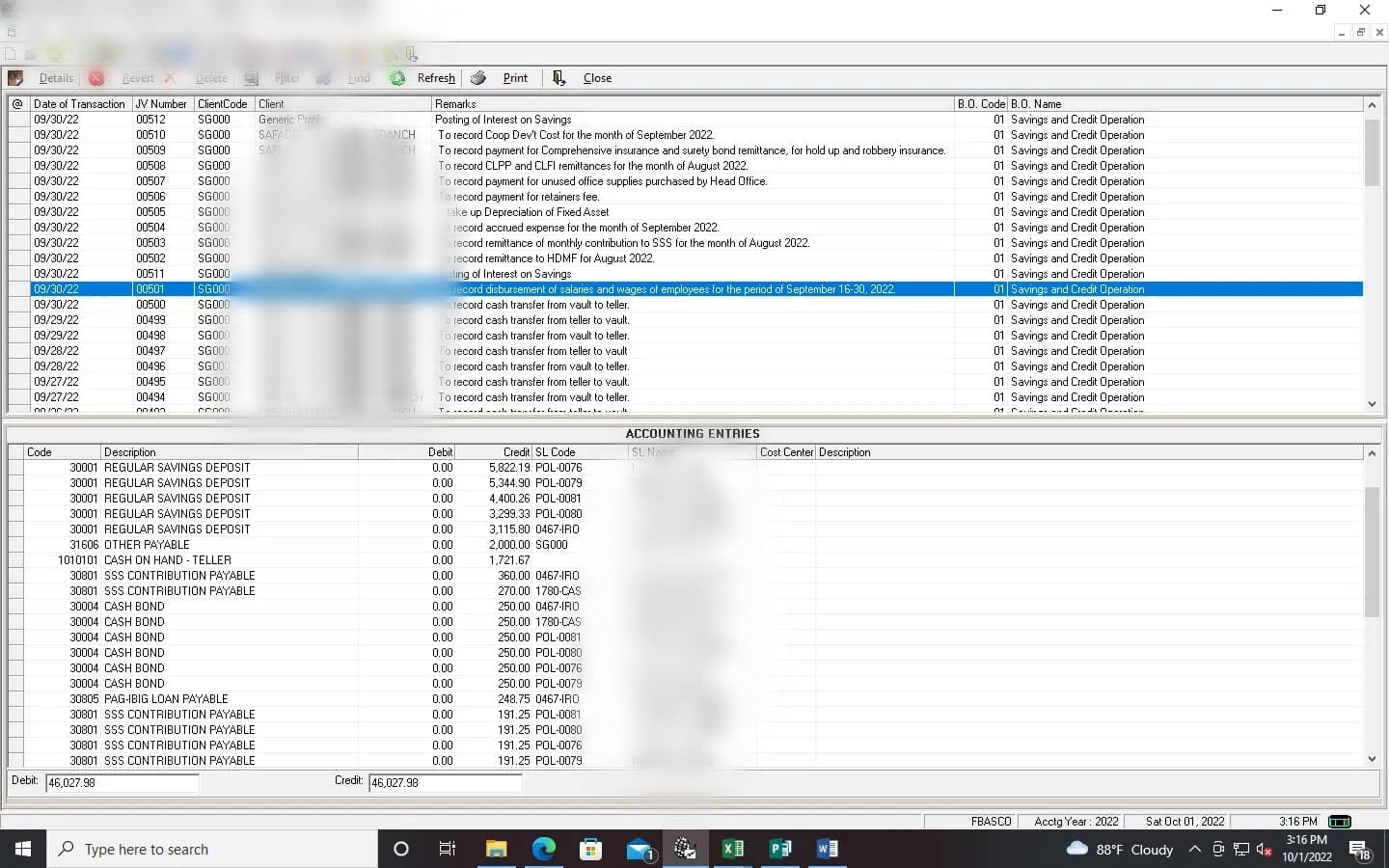Screen dimensions: 1389x868
Task: Select the Coop Dev't Cost remark row
Action: [x=685, y=135]
